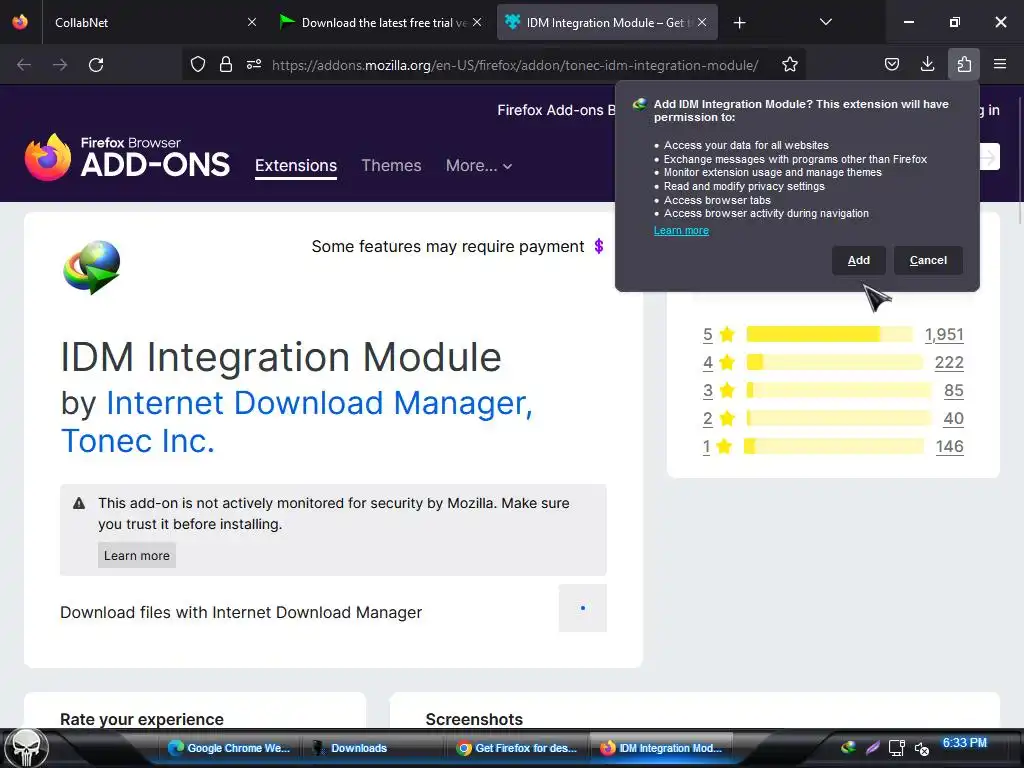Image resolution: width=1024 pixels, height=768 pixels.
Task: Go back with the back arrow
Action: 24,65
